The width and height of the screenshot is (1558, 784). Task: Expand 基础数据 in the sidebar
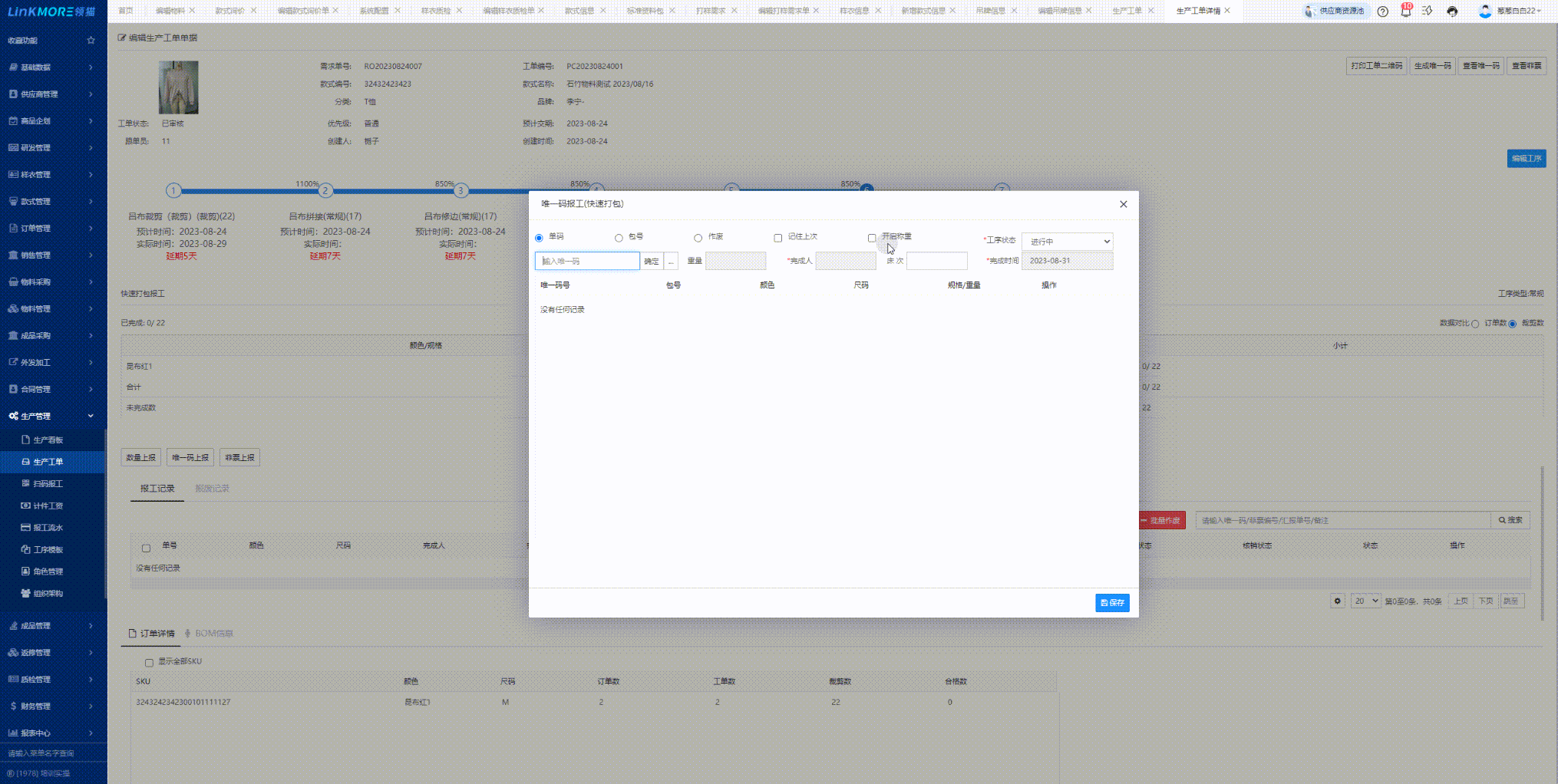tap(52, 68)
